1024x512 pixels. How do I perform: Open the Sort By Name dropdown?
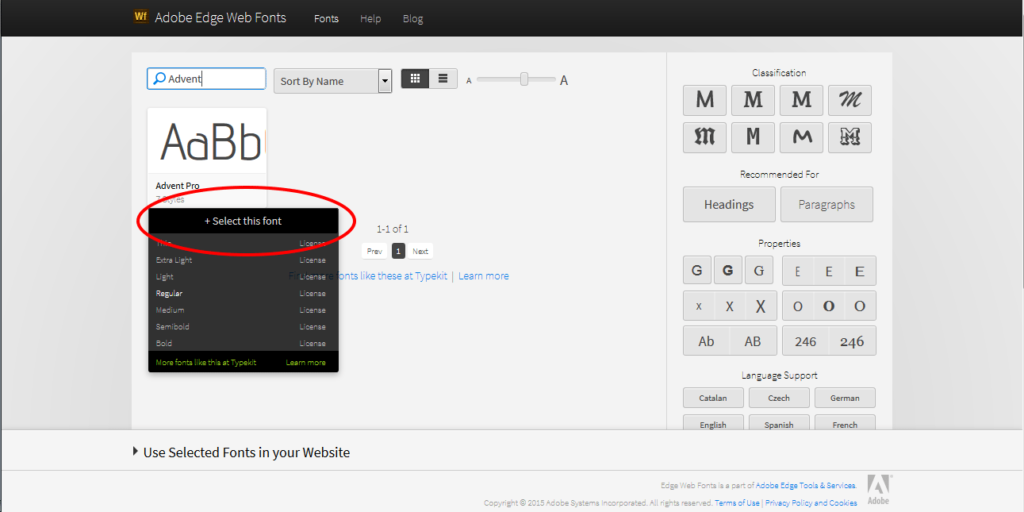(x=332, y=81)
